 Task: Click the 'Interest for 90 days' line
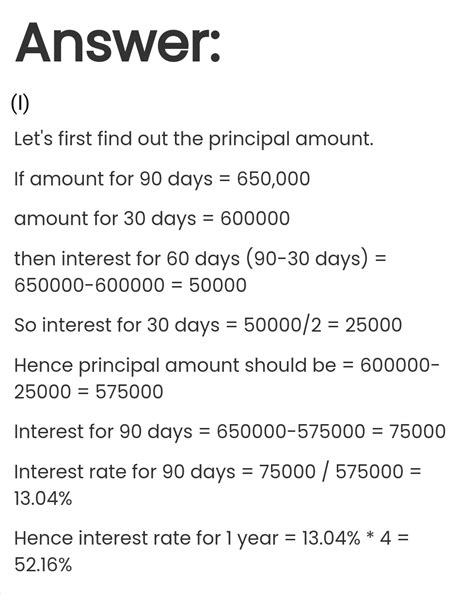[x=230, y=432]
